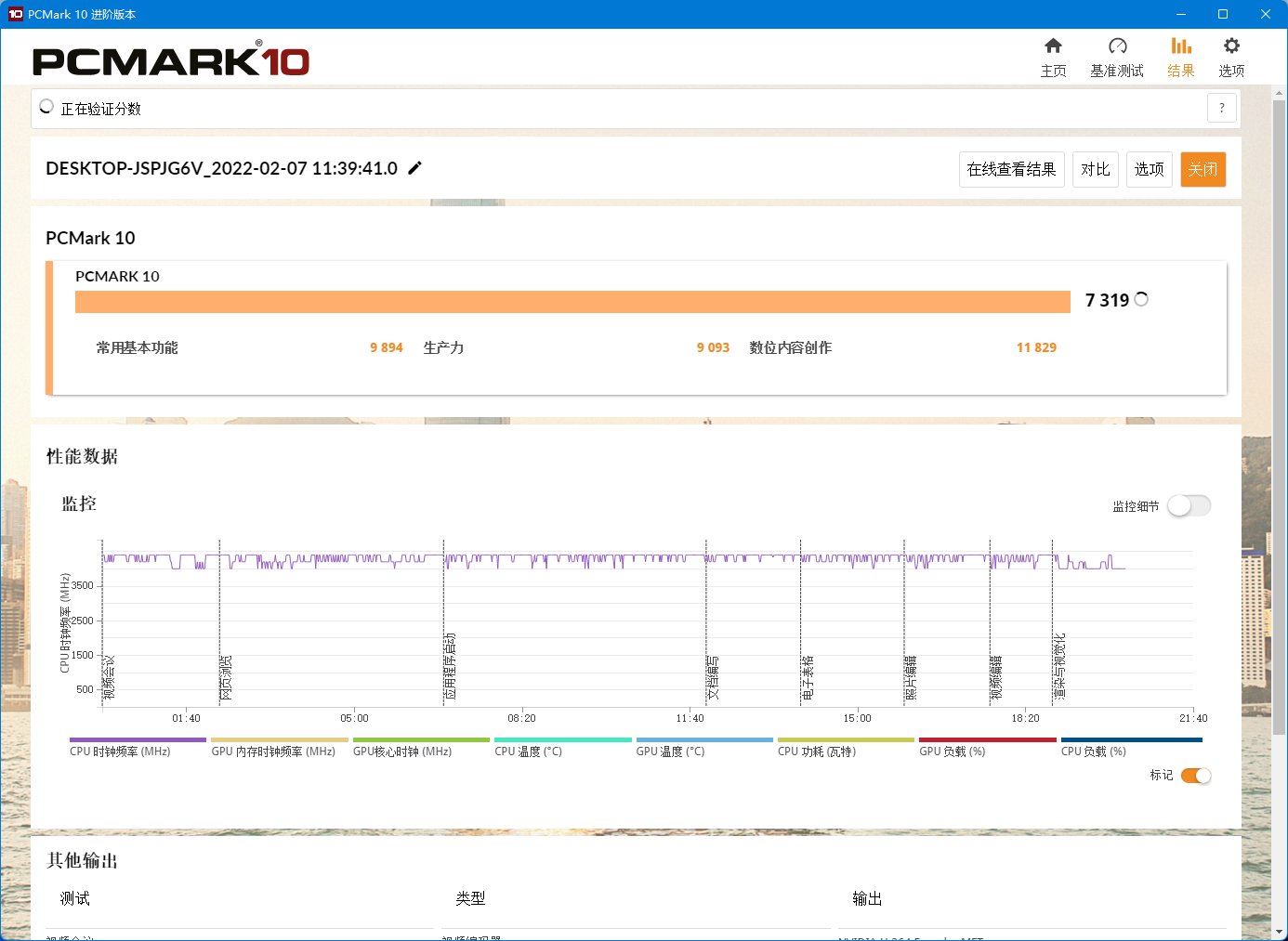Click the 常用基本功能 label
The image size is (1288, 941).
click(x=137, y=347)
